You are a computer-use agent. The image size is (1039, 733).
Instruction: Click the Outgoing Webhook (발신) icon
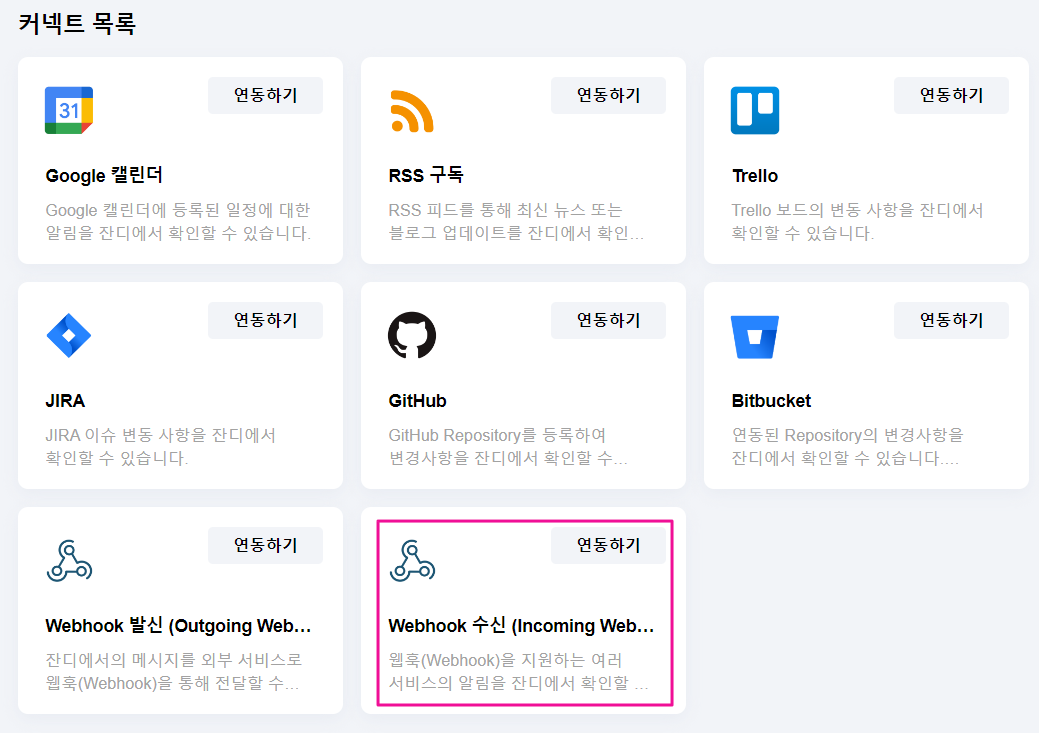point(69,560)
